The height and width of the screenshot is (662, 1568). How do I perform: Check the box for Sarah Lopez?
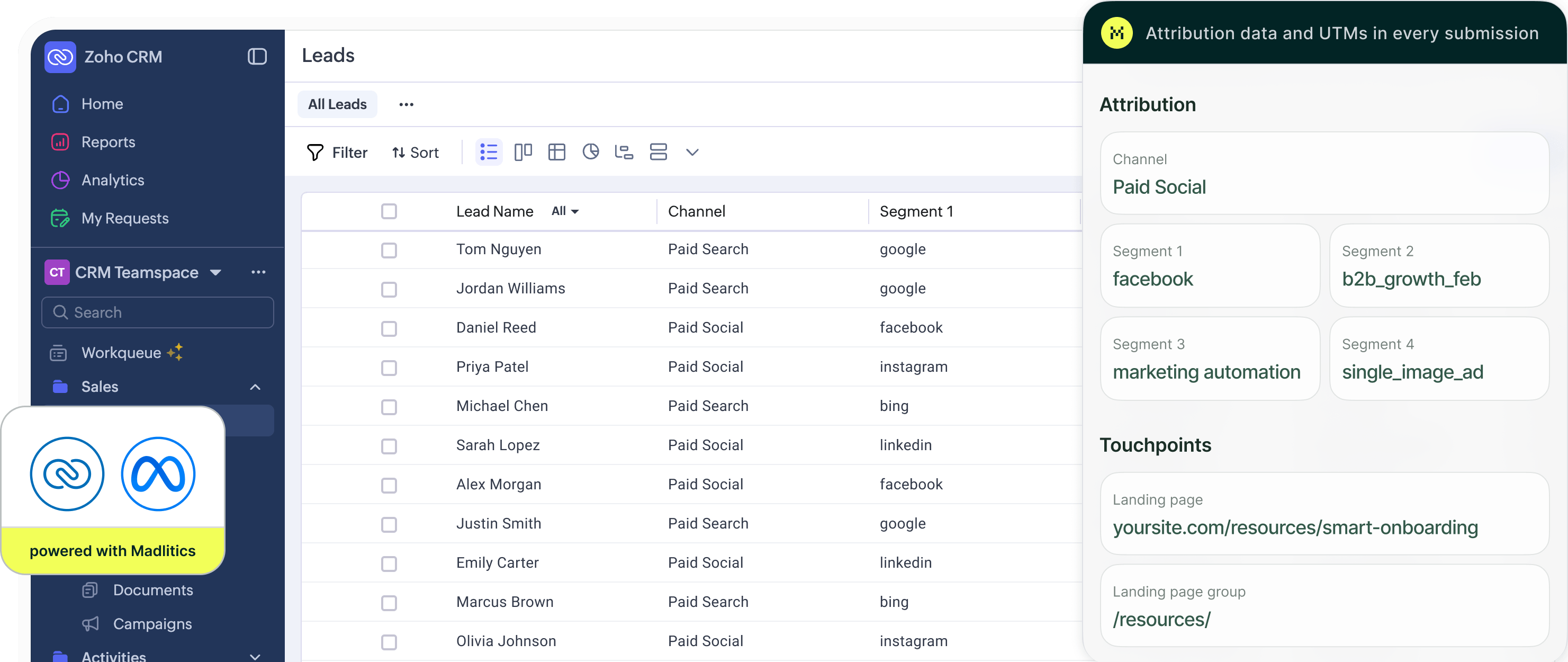click(x=389, y=446)
